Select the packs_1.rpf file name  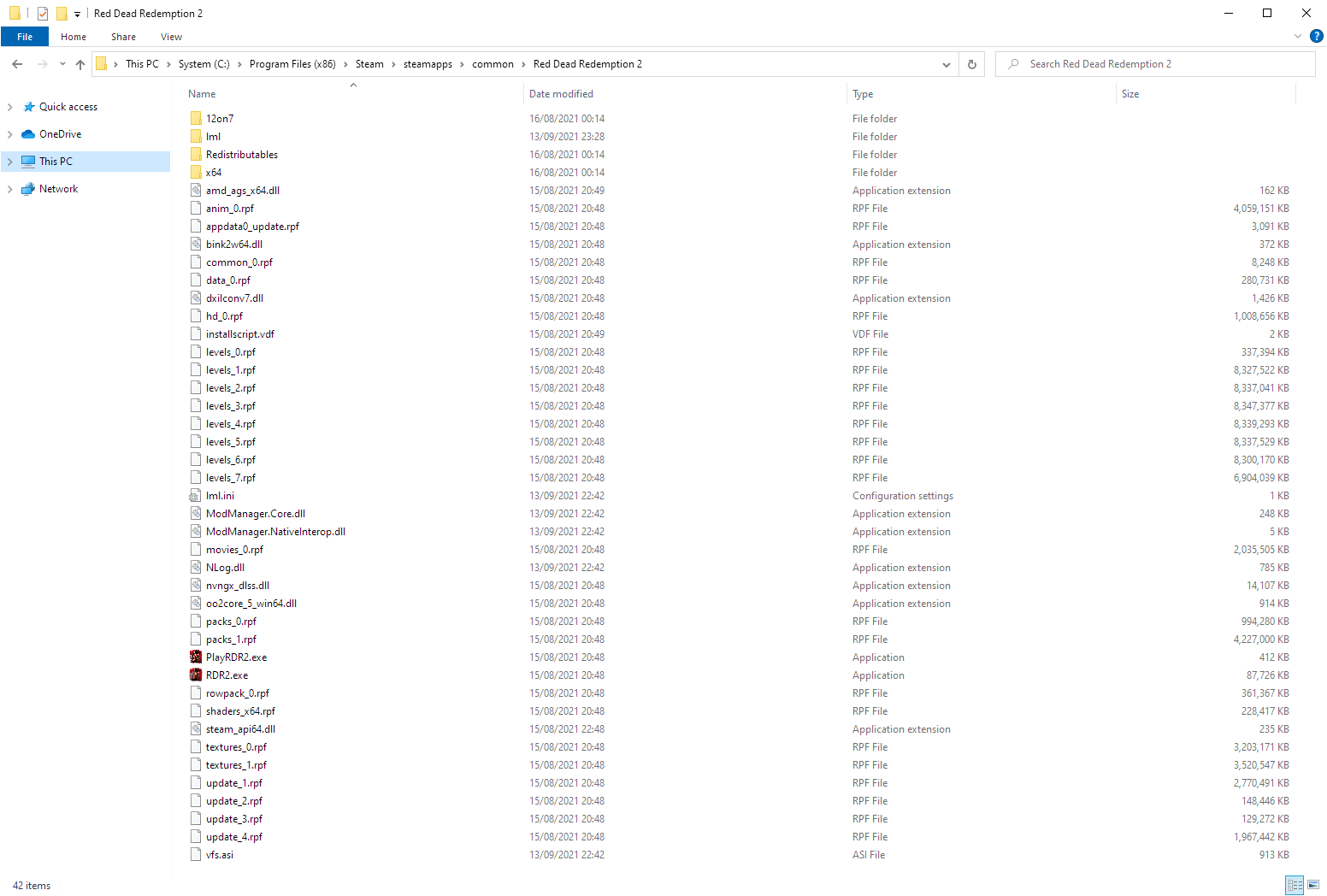[x=231, y=640]
